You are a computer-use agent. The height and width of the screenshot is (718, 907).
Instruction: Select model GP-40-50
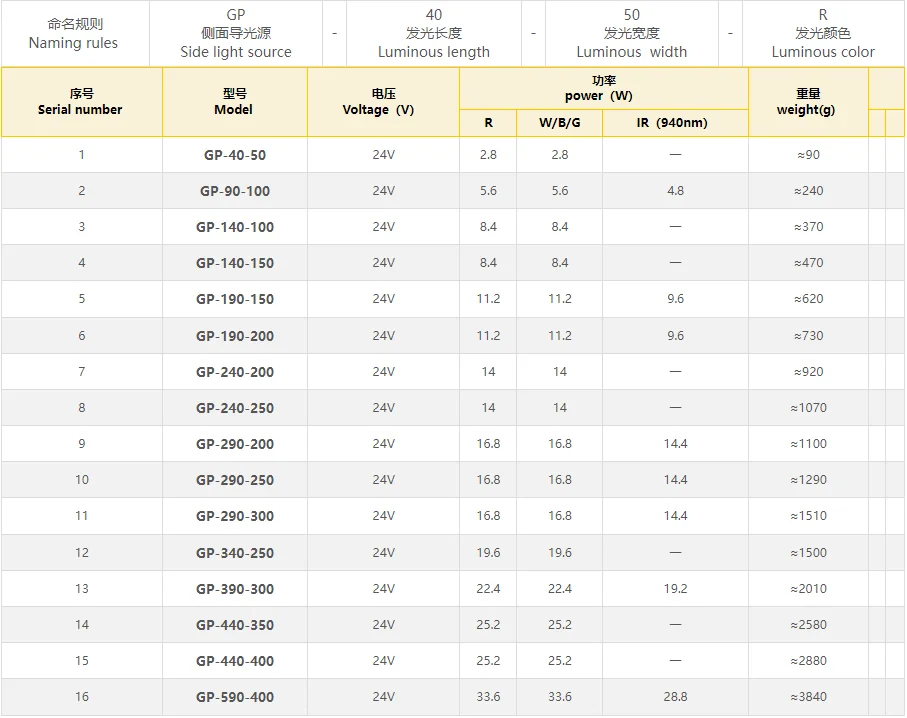click(x=235, y=155)
